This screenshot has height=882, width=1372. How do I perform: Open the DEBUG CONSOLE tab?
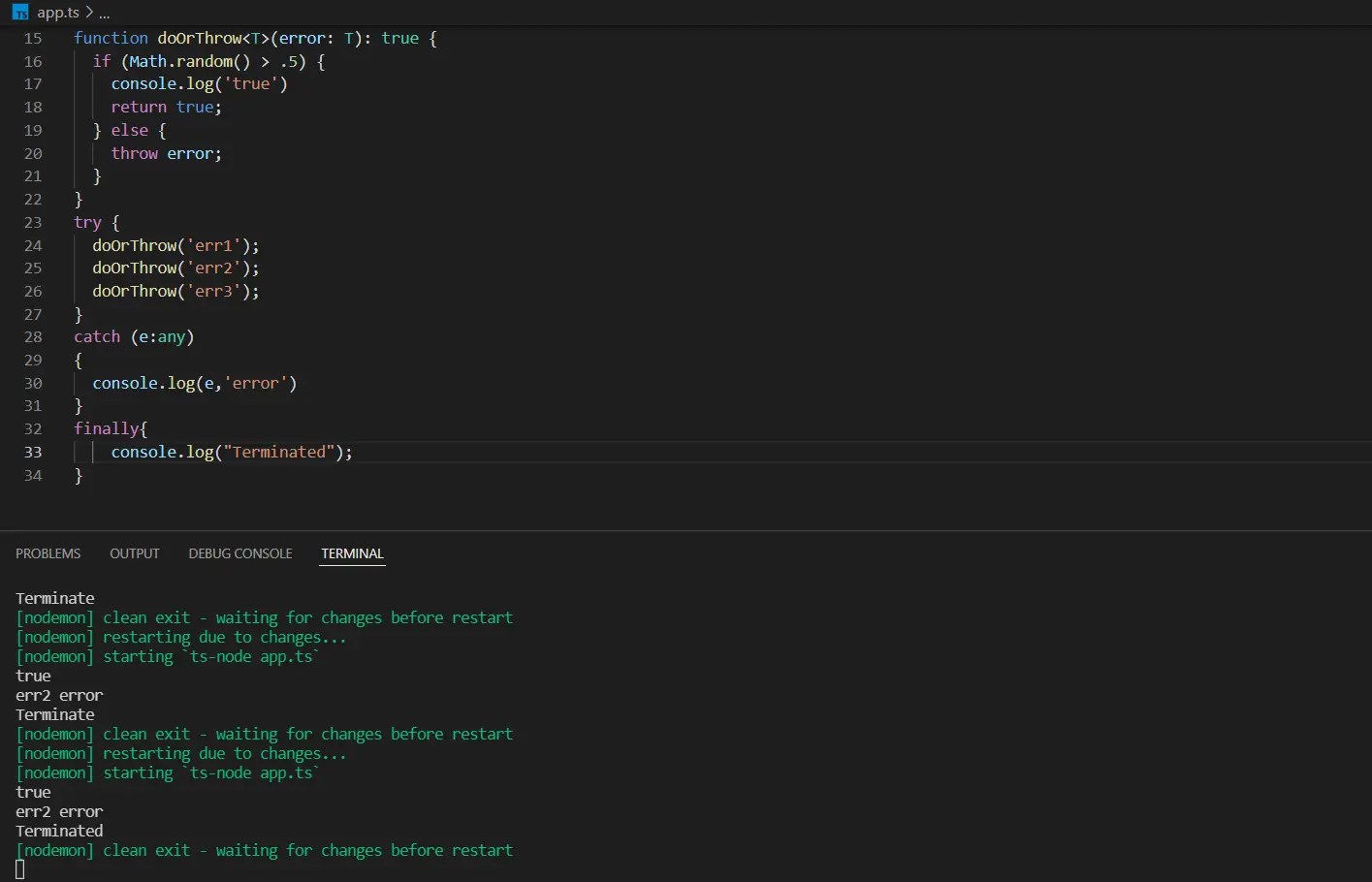(x=240, y=553)
